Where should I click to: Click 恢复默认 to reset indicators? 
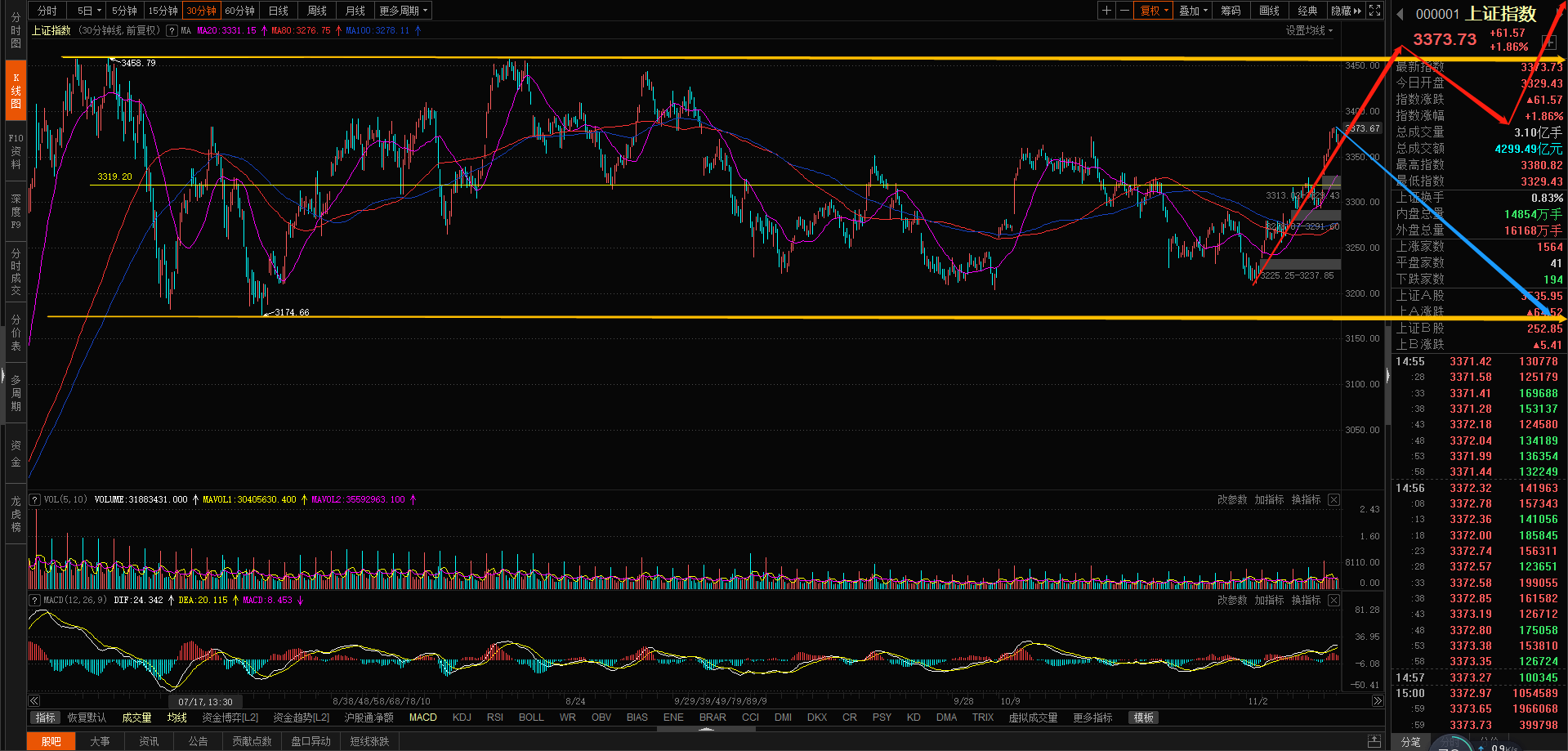click(87, 717)
